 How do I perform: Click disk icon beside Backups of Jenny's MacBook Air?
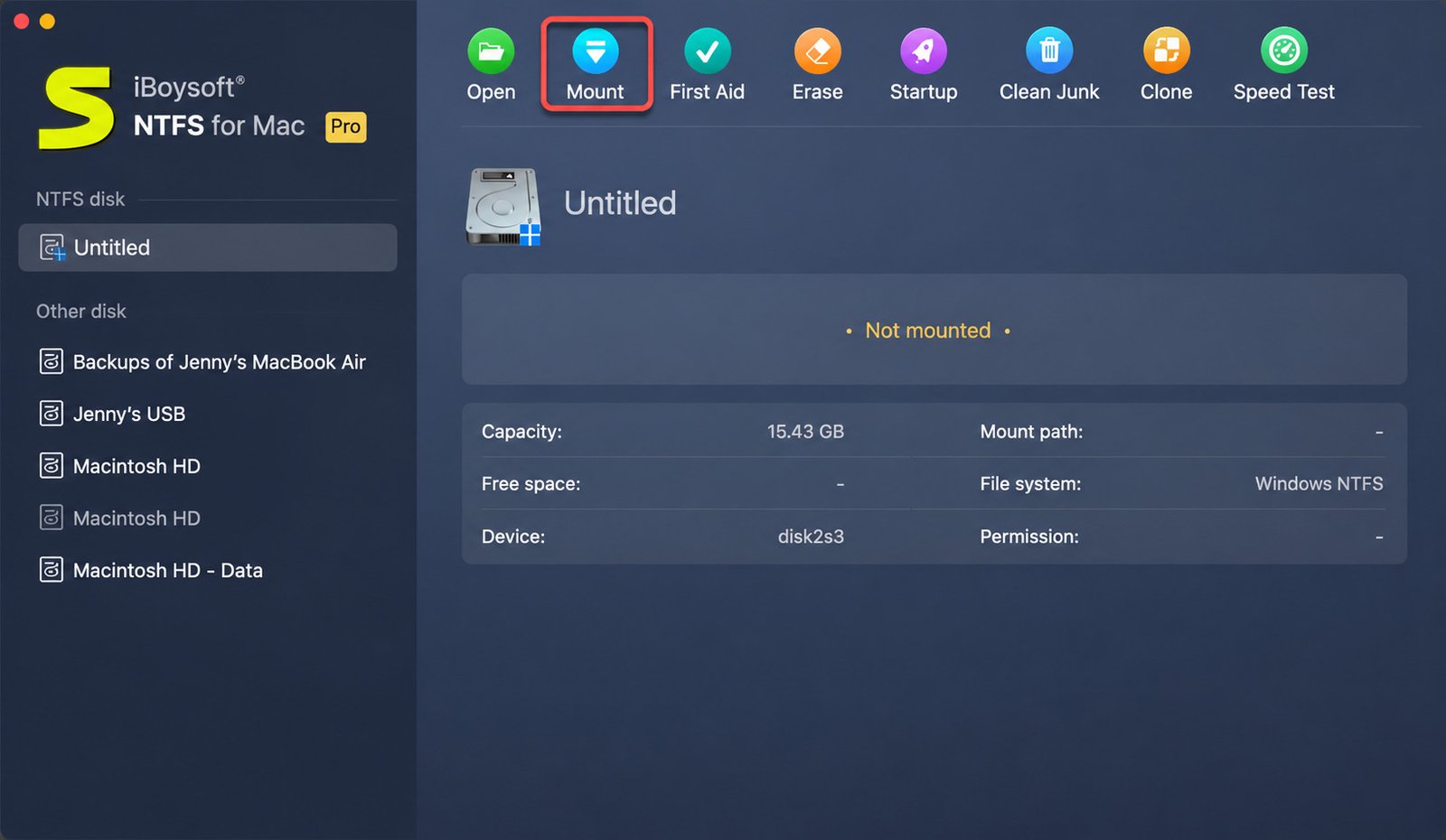[52, 362]
